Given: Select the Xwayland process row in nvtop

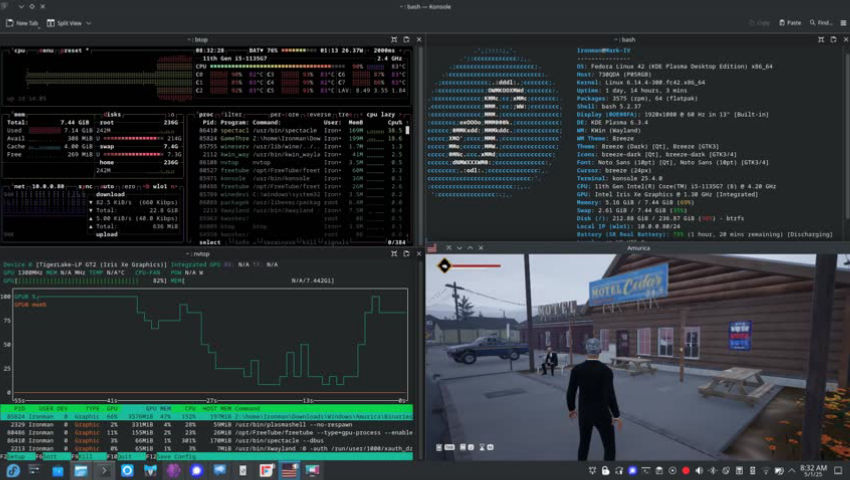Looking at the screenshot, I should [207, 449].
